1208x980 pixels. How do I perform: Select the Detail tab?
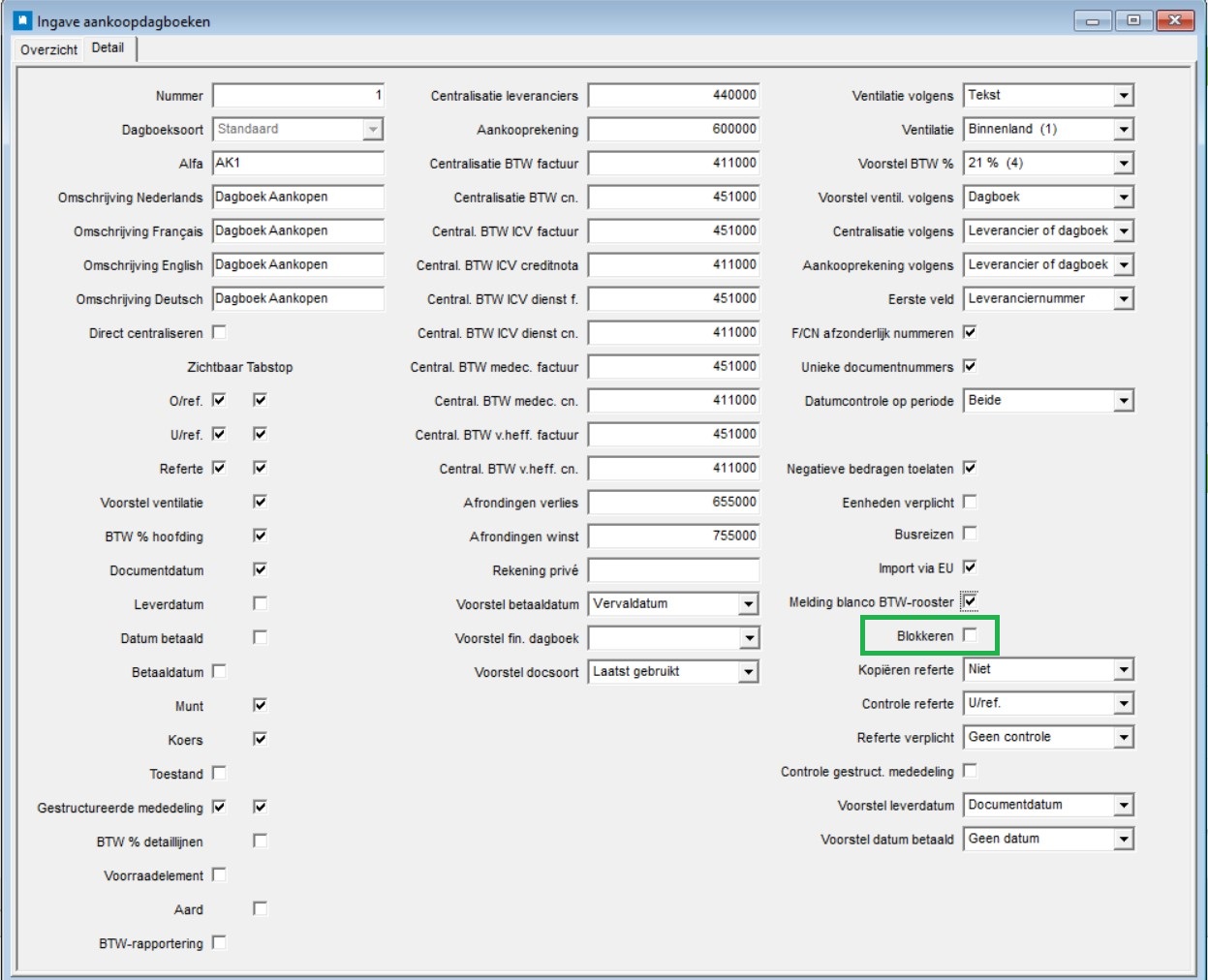108,47
